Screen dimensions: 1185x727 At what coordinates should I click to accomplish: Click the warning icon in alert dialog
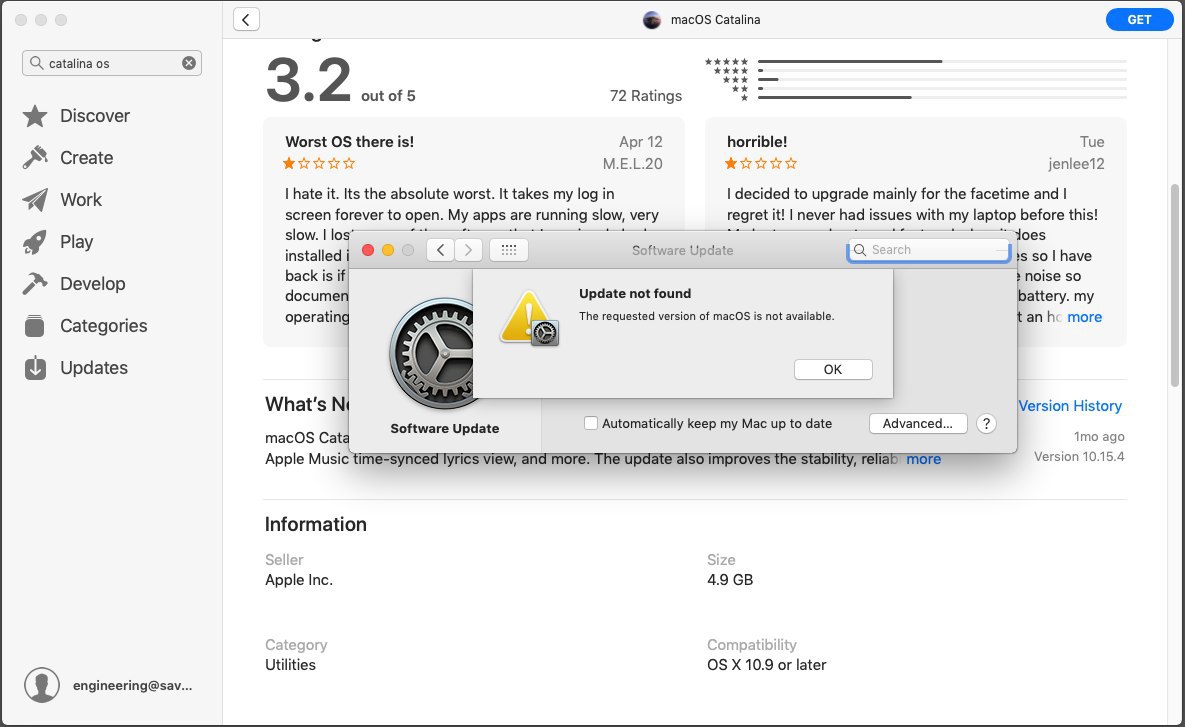[528, 318]
